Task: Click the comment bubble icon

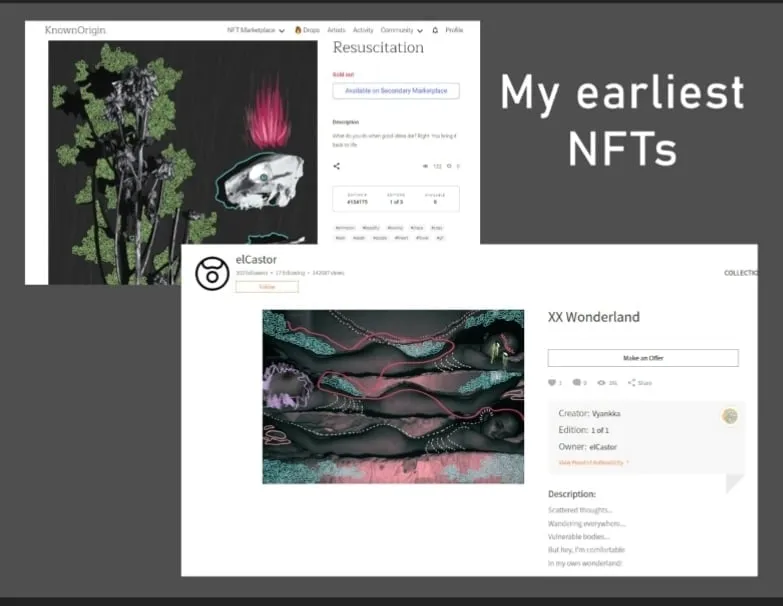Action: tap(576, 382)
